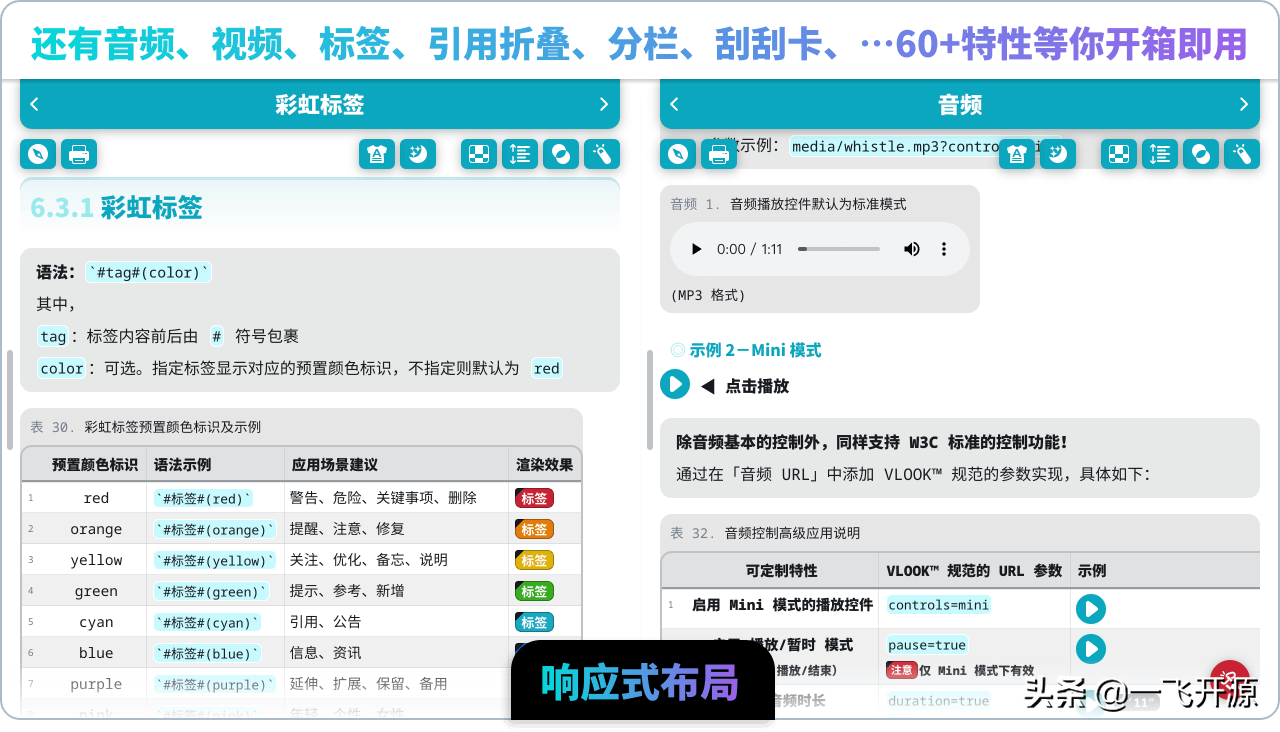
Task: Toggle dark mode moon in 彩虹标签 panel
Action: pos(418,154)
